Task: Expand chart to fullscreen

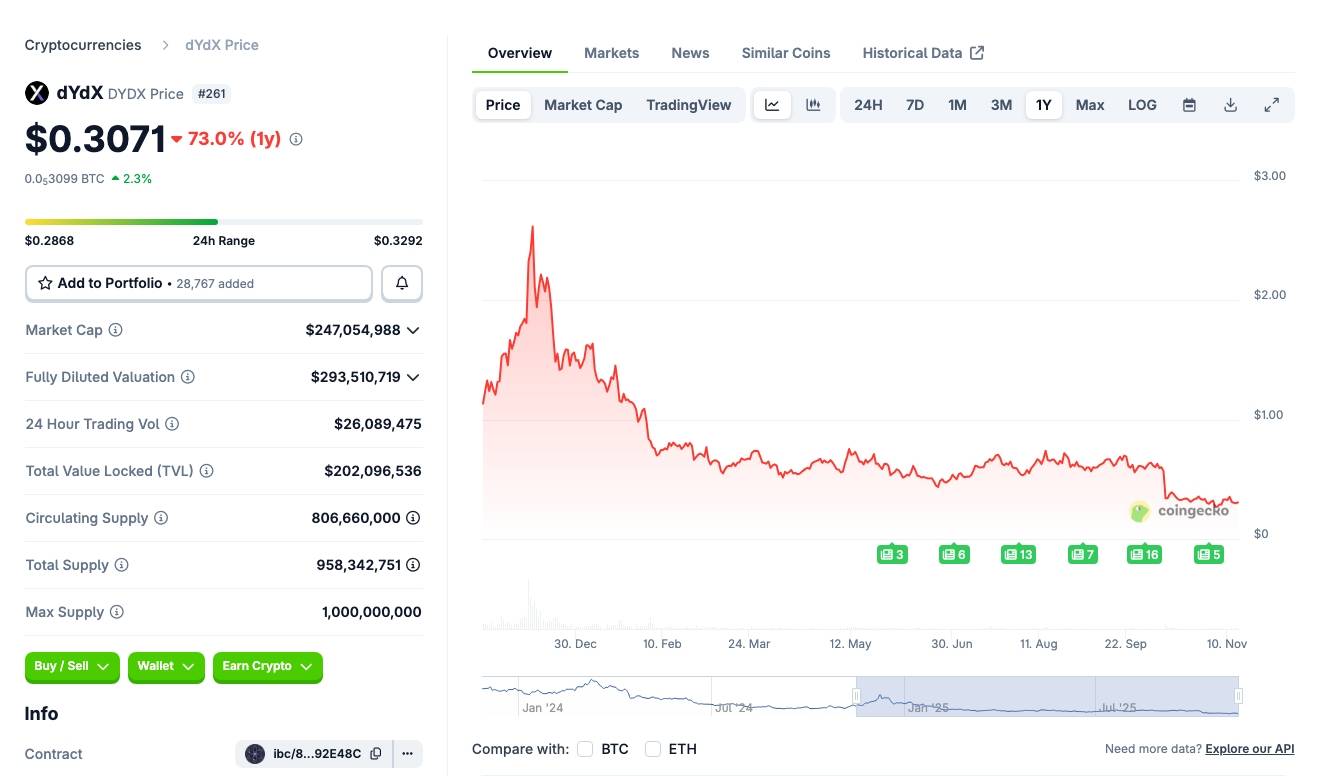Action: click(x=1272, y=105)
